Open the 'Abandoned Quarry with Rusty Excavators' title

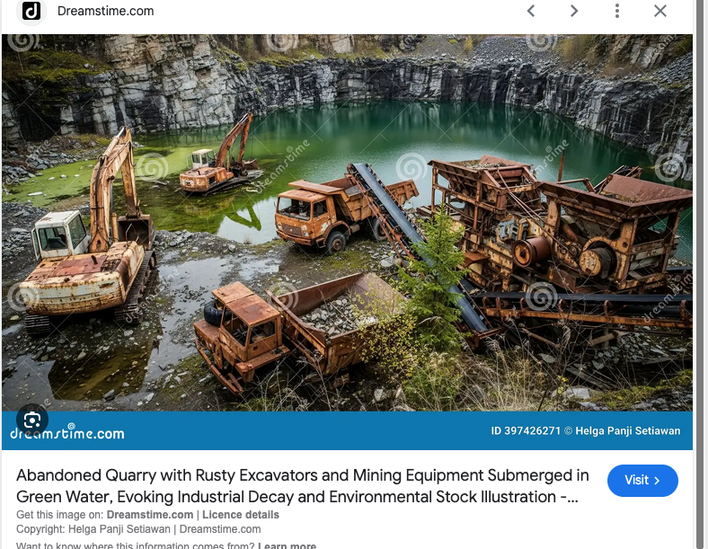point(302,486)
